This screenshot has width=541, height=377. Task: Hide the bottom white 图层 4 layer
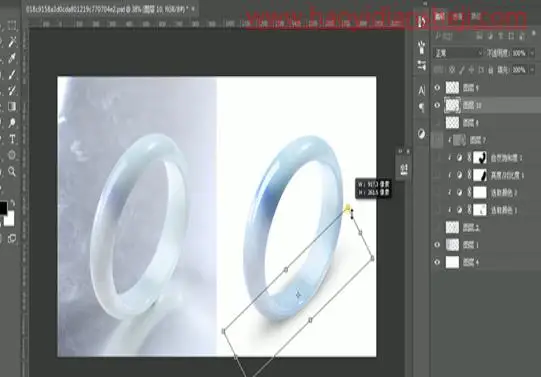[x=437, y=262]
